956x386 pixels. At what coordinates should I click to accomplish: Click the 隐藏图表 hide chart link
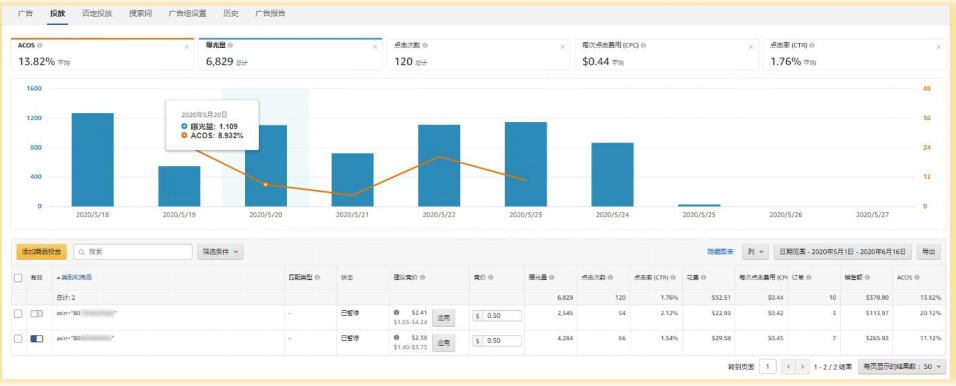click(x=720, y=251)
